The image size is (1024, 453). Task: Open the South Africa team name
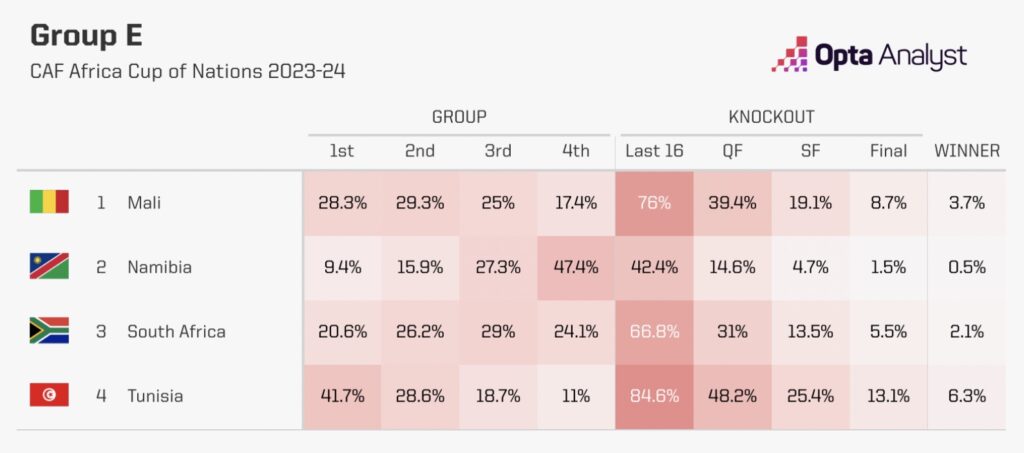(176, 331)
